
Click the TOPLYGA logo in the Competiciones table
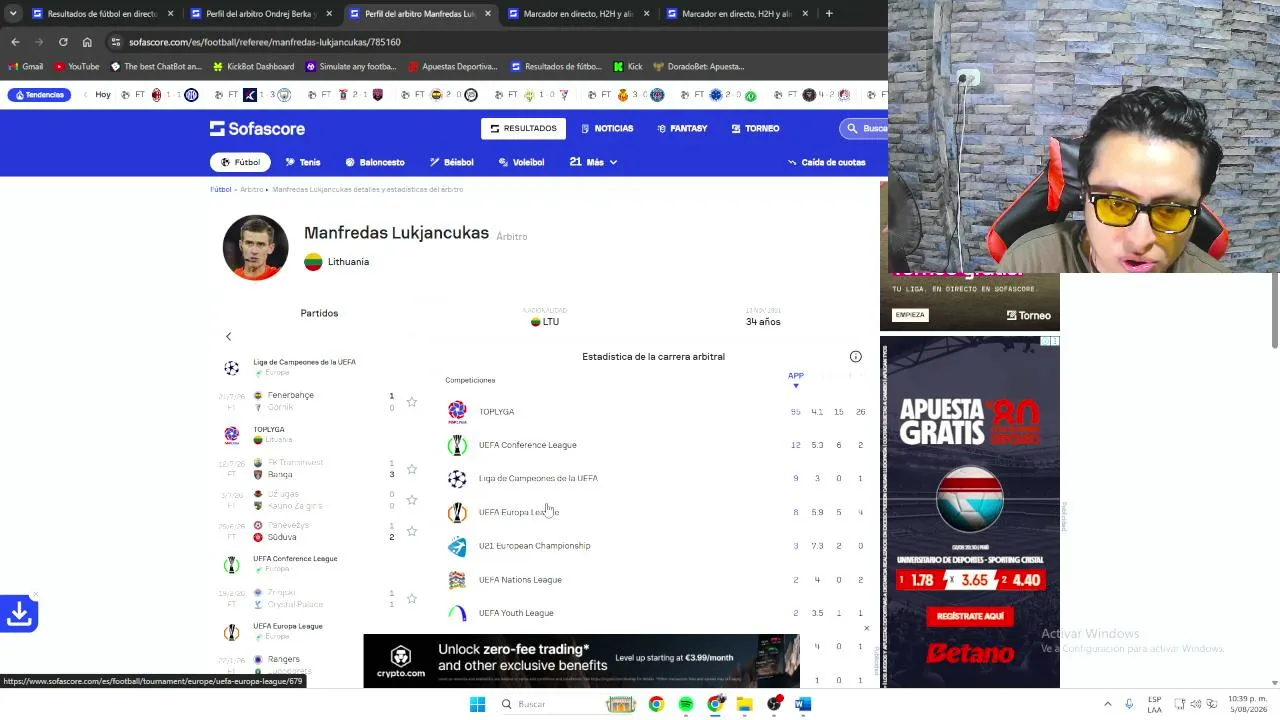[x=457, y=412]
